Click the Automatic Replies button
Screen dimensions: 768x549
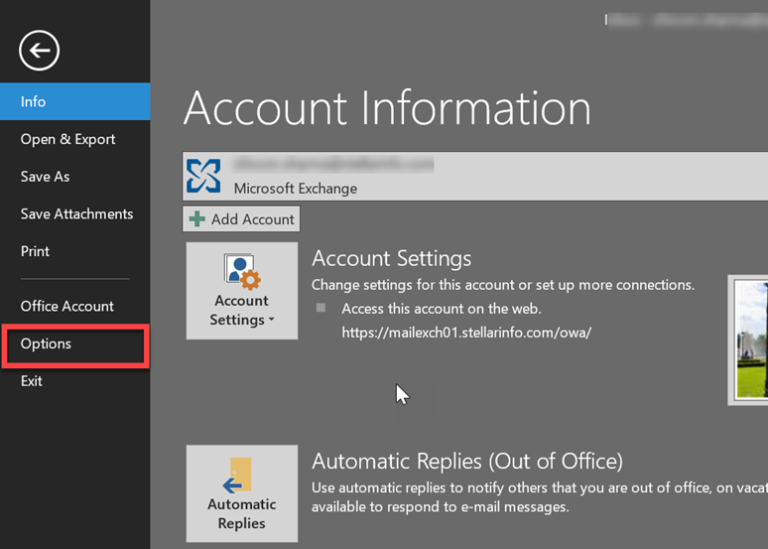coord(242,494)
